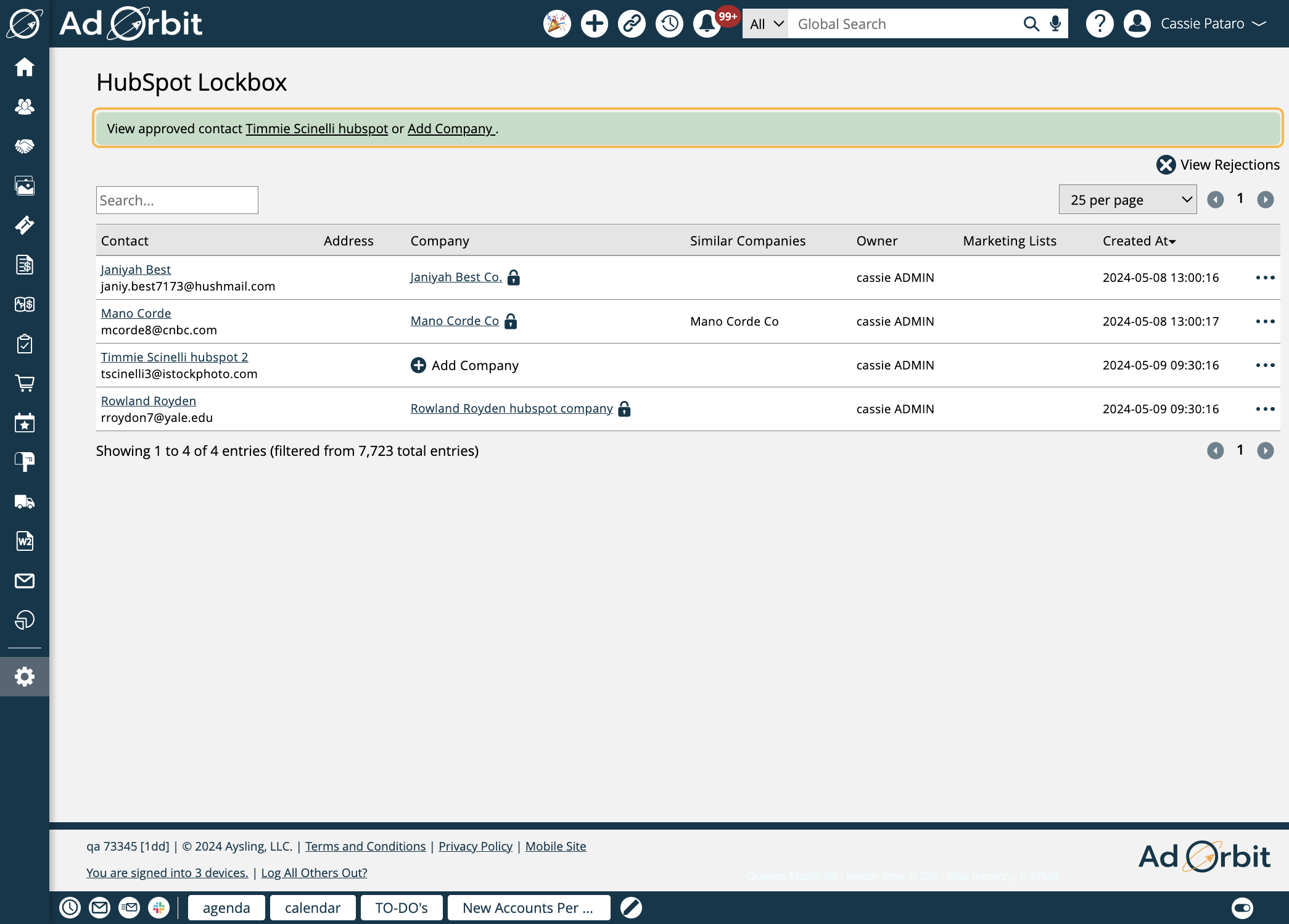Viewport: 1289px width, 924px height.
Task: Click the add new item plus icon
Action: pos(594,23)
